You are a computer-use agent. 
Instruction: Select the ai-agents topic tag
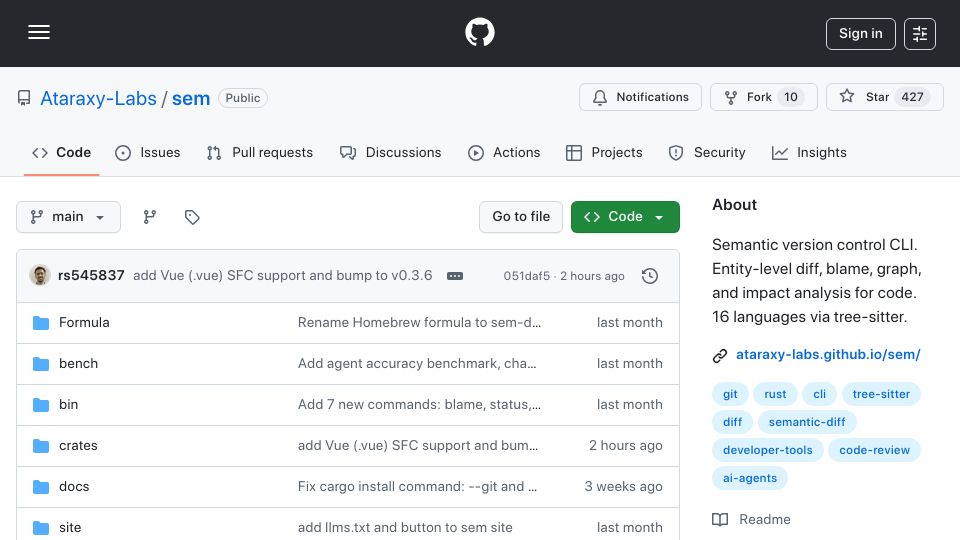(x=749, y=479)
